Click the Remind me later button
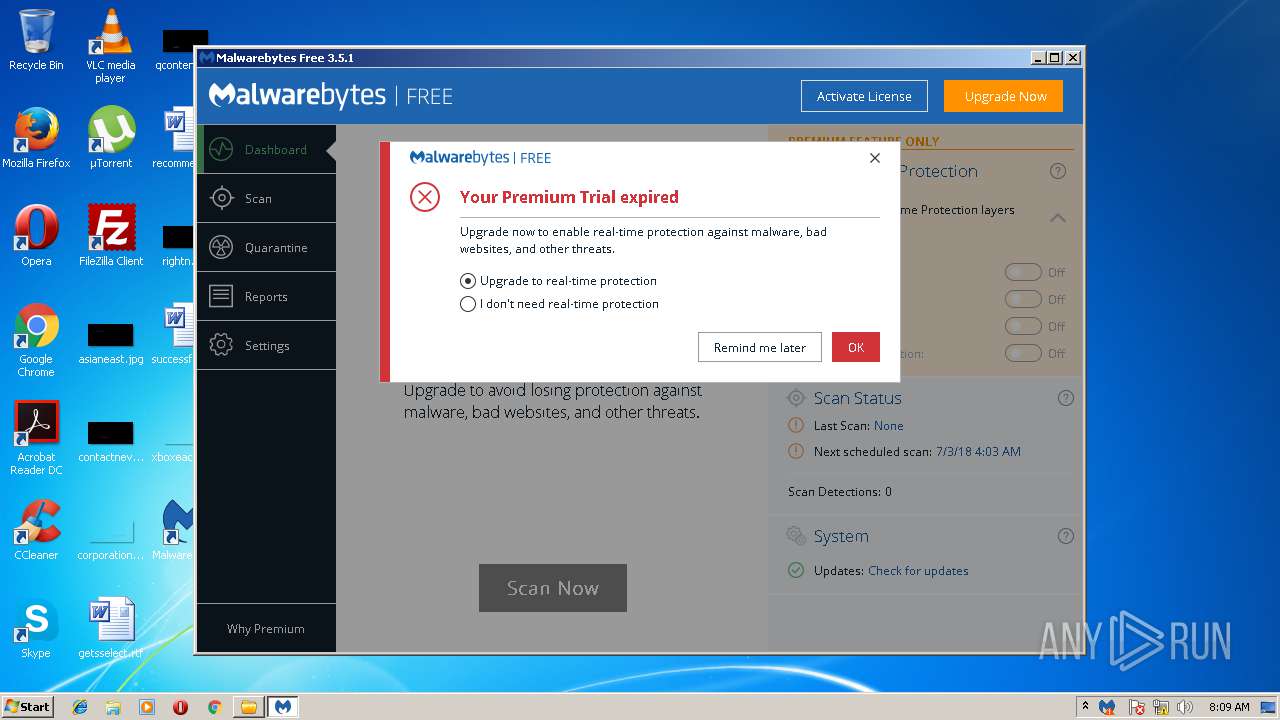The height and width of the screenshot is (720, 1280). tap(760, 347)
